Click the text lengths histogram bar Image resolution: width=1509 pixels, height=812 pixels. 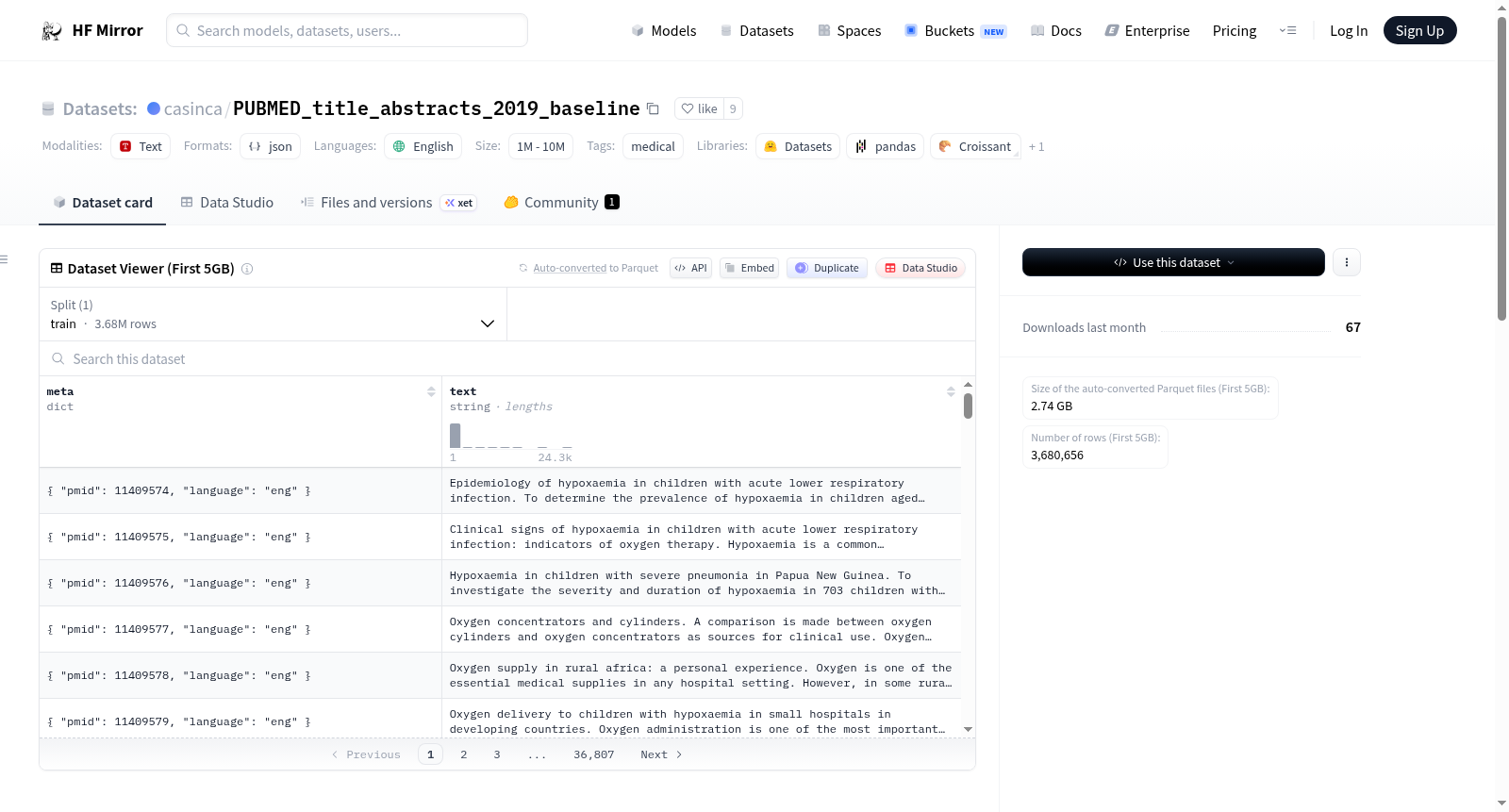point(456,436)
